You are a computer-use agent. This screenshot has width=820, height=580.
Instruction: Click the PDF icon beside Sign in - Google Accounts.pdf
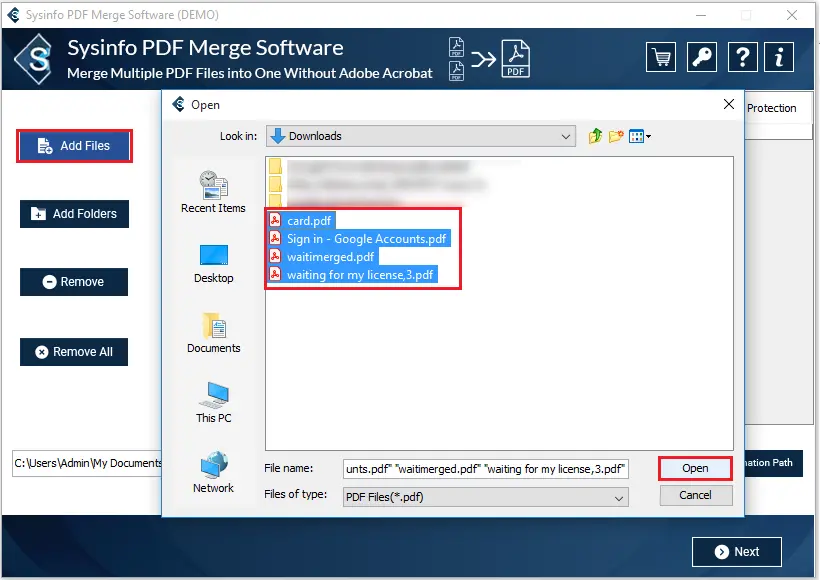click(x=275, y=238)
